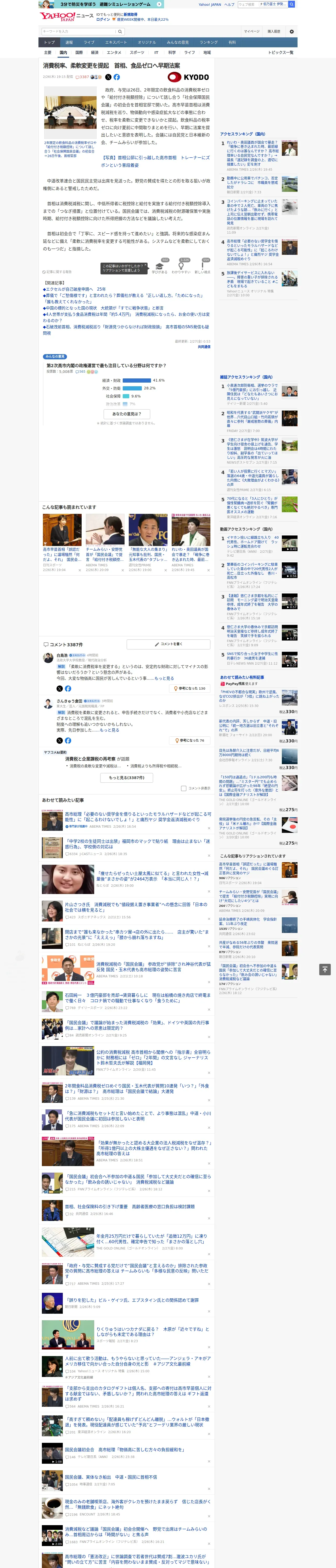This screenshot has height=1568, width=336.
Task: React with 新しい視点 exclamation icon
Action: coord(203,267)
